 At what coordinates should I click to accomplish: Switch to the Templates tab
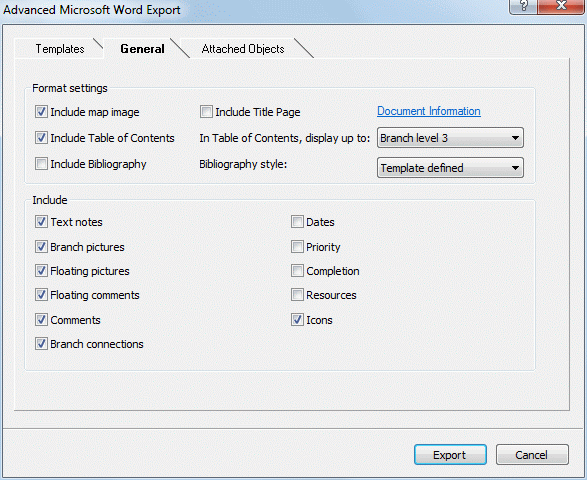pos(60,49)
